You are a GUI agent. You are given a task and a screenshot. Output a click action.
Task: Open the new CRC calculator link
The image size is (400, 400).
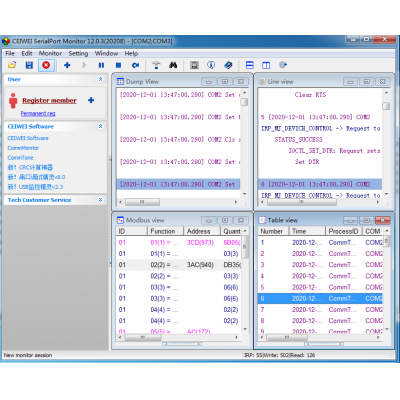(x=30, y=167)
